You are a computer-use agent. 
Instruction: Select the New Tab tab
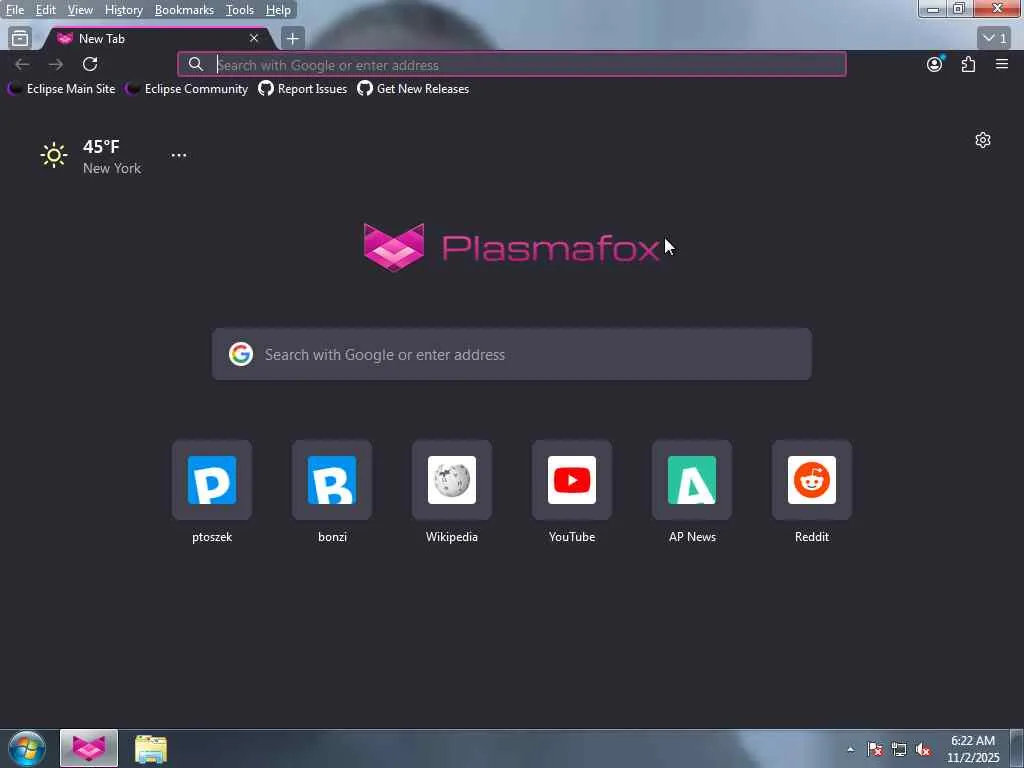(x=157, y=39)
